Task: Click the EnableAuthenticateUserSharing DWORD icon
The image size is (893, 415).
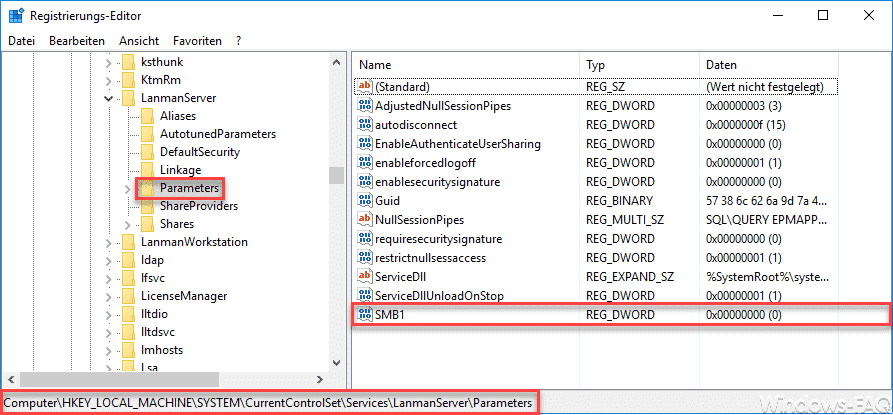Action: 364,143
